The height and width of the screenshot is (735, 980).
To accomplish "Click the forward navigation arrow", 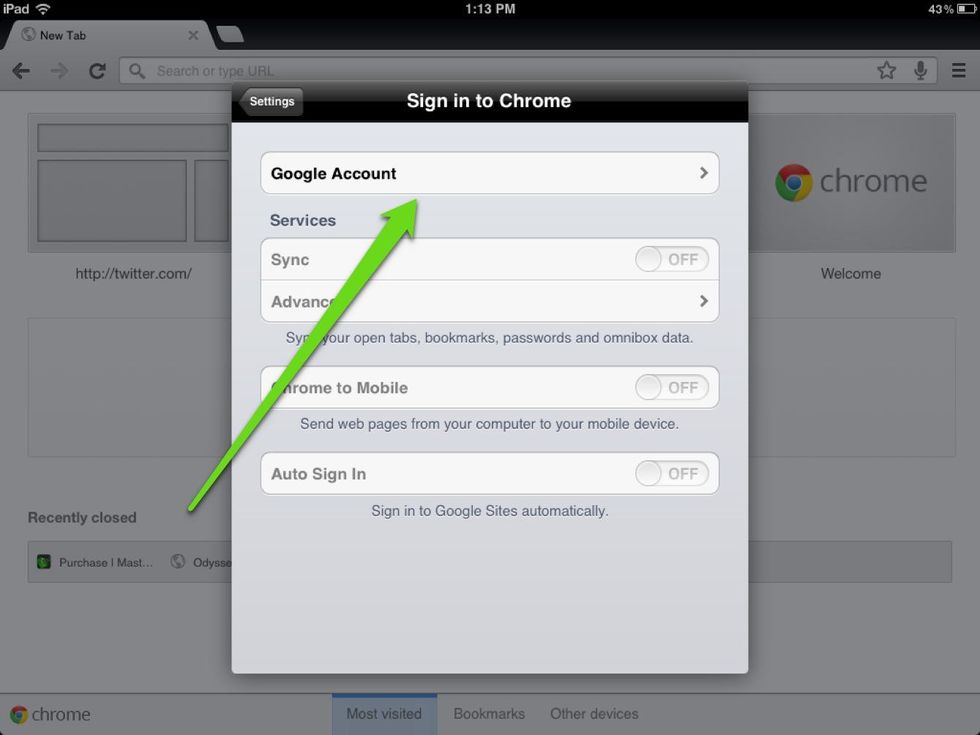I will 59,71.
